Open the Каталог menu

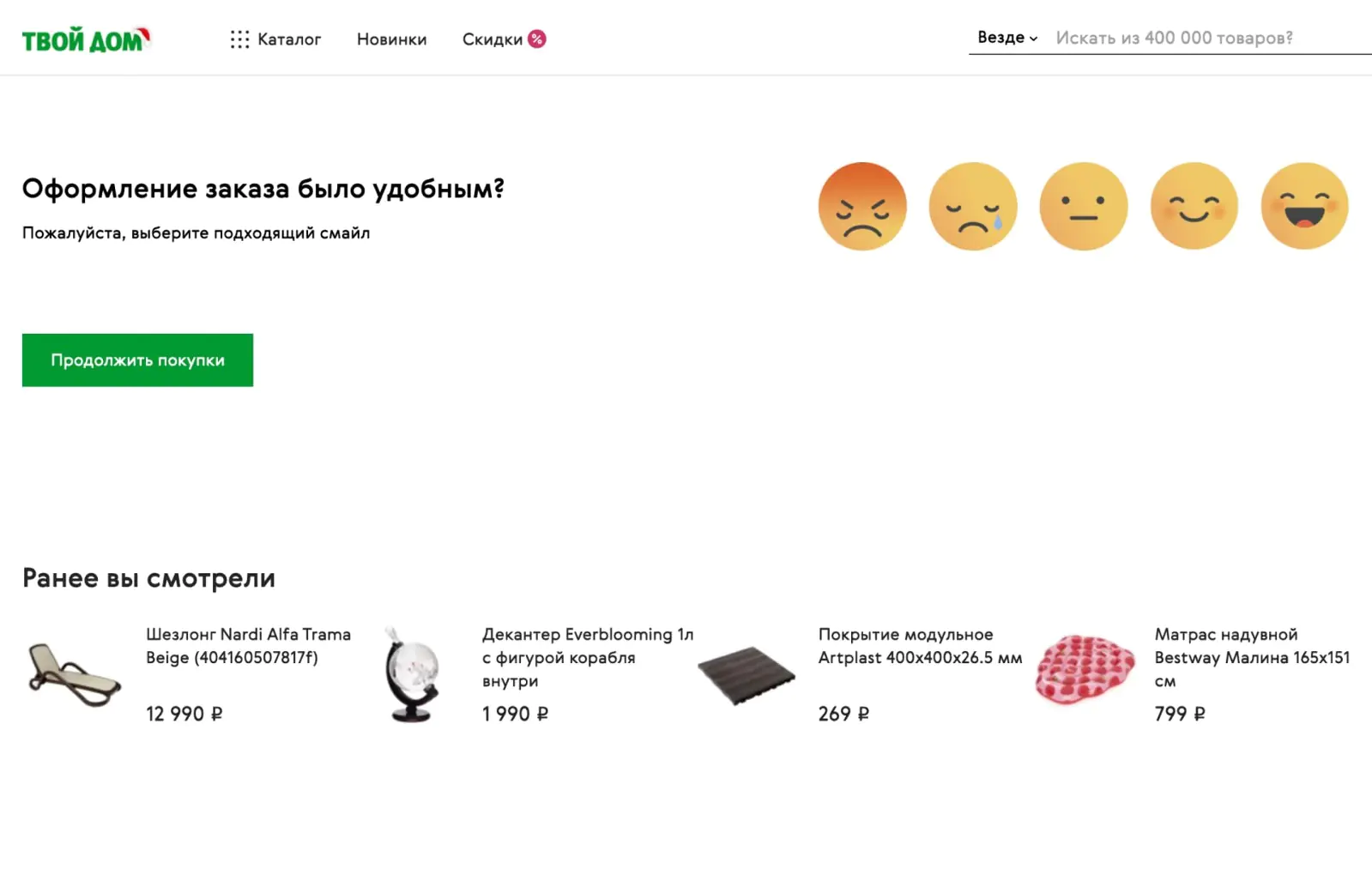coord(289,39)
